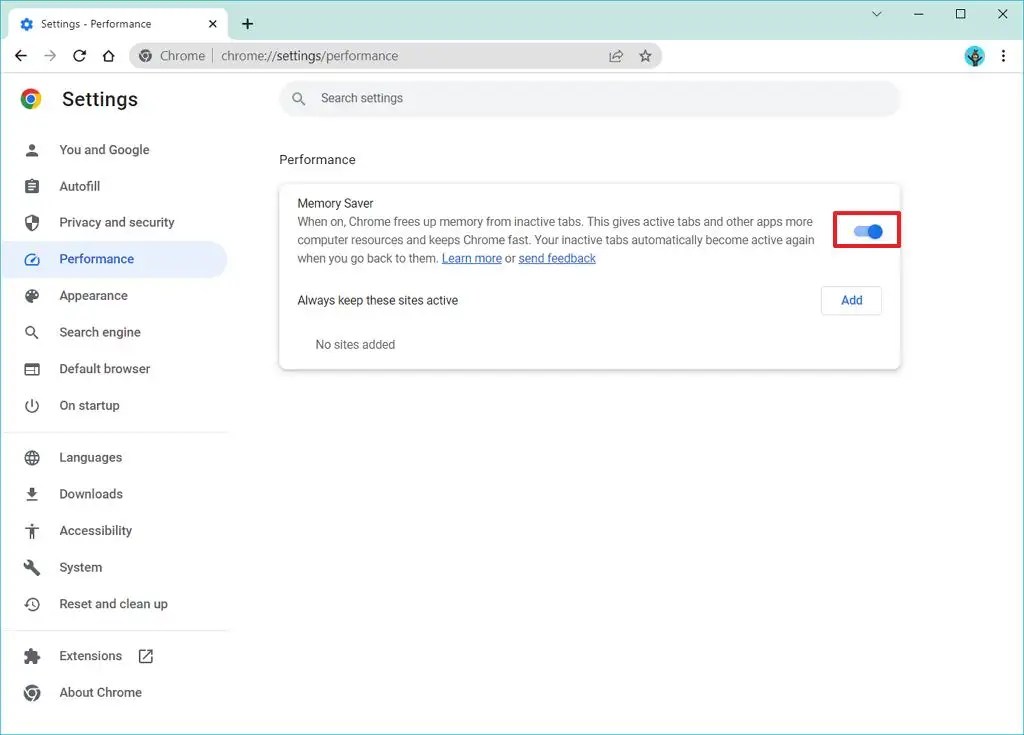Click the browser tab dropdown chevron
This screenshot has width=1024, height=735.
(877, 14)
